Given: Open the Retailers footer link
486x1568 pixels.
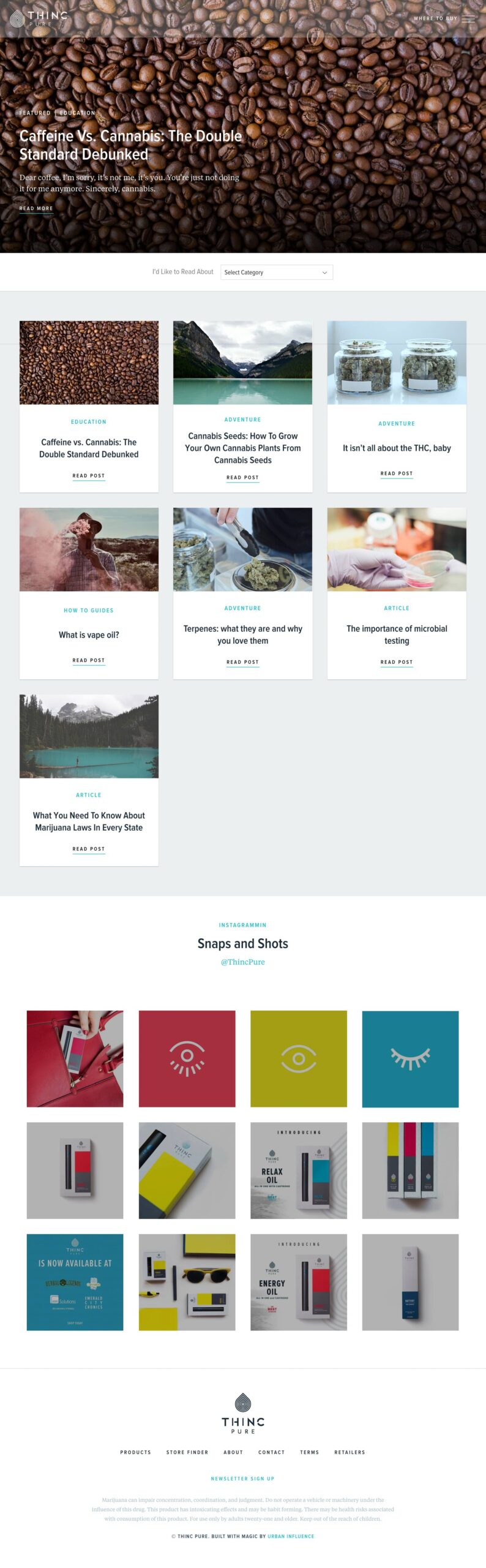Looking at the screenshot, I should tap(350, 1452).
